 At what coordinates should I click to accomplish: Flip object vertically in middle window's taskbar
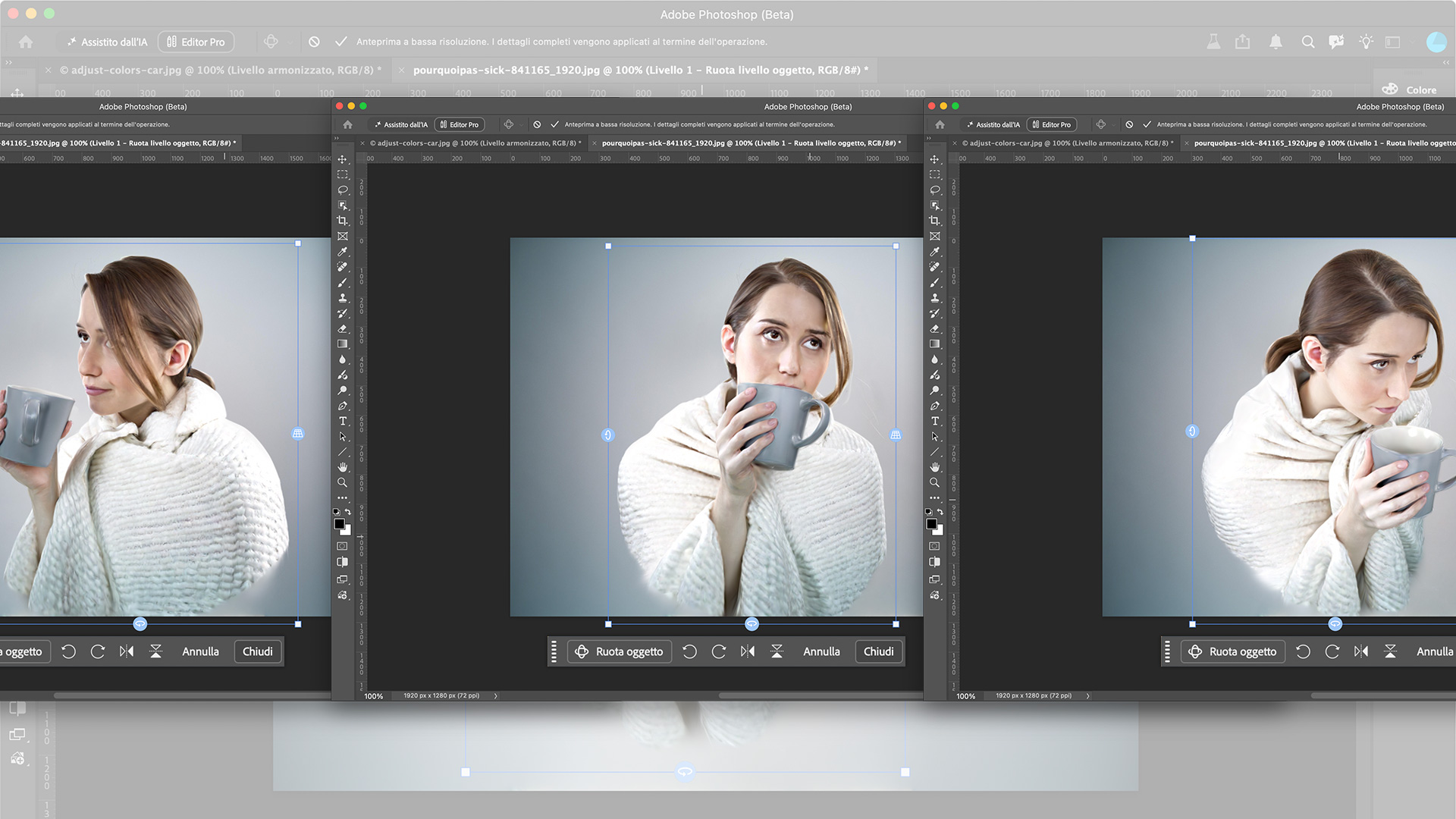tap(777, 651)
